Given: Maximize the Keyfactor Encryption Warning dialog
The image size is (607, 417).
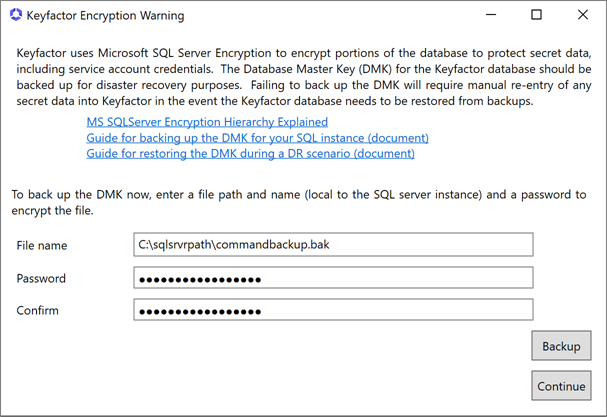Looking at the screenshot, I should coord(536,16).
